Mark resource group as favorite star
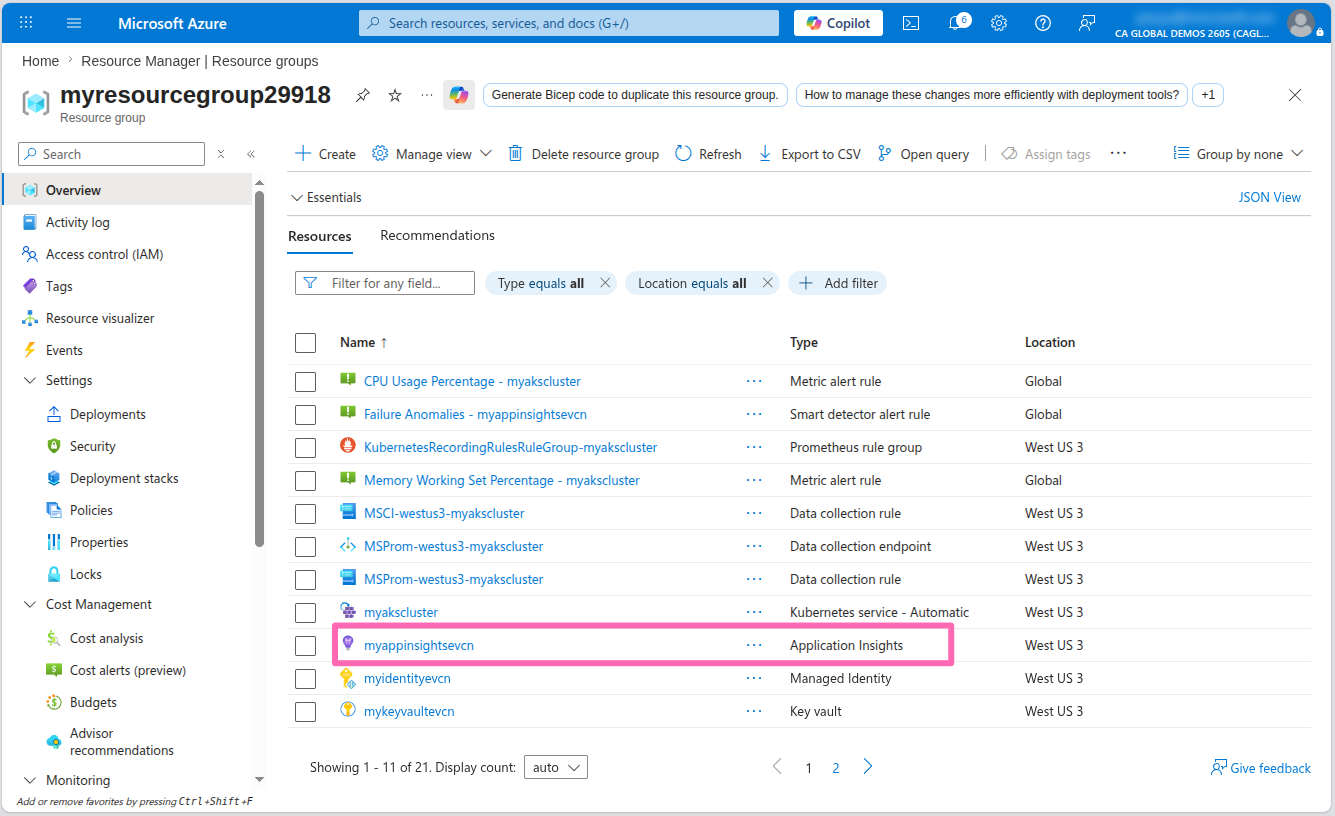Viewport: 1335px width, 816px height. pyautogui.click(x=395, y=95)
